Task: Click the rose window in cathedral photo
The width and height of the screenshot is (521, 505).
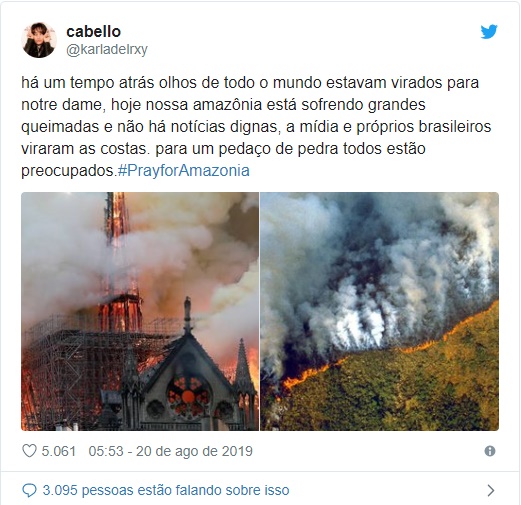Action: pos(188,396)
